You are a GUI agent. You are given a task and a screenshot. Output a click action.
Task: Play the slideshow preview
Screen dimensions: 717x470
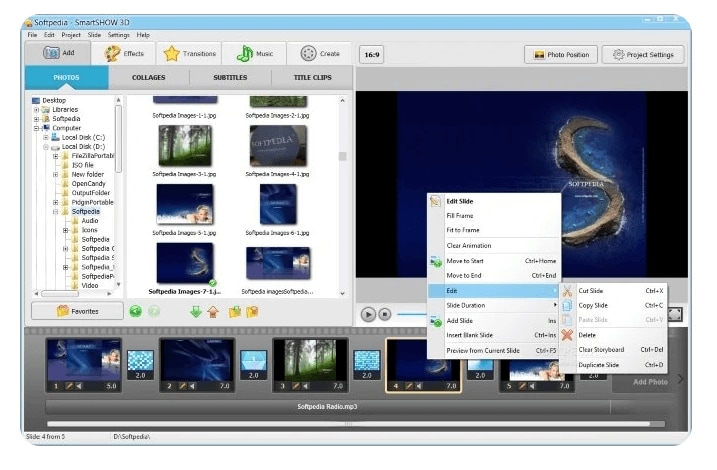point(368,315)
